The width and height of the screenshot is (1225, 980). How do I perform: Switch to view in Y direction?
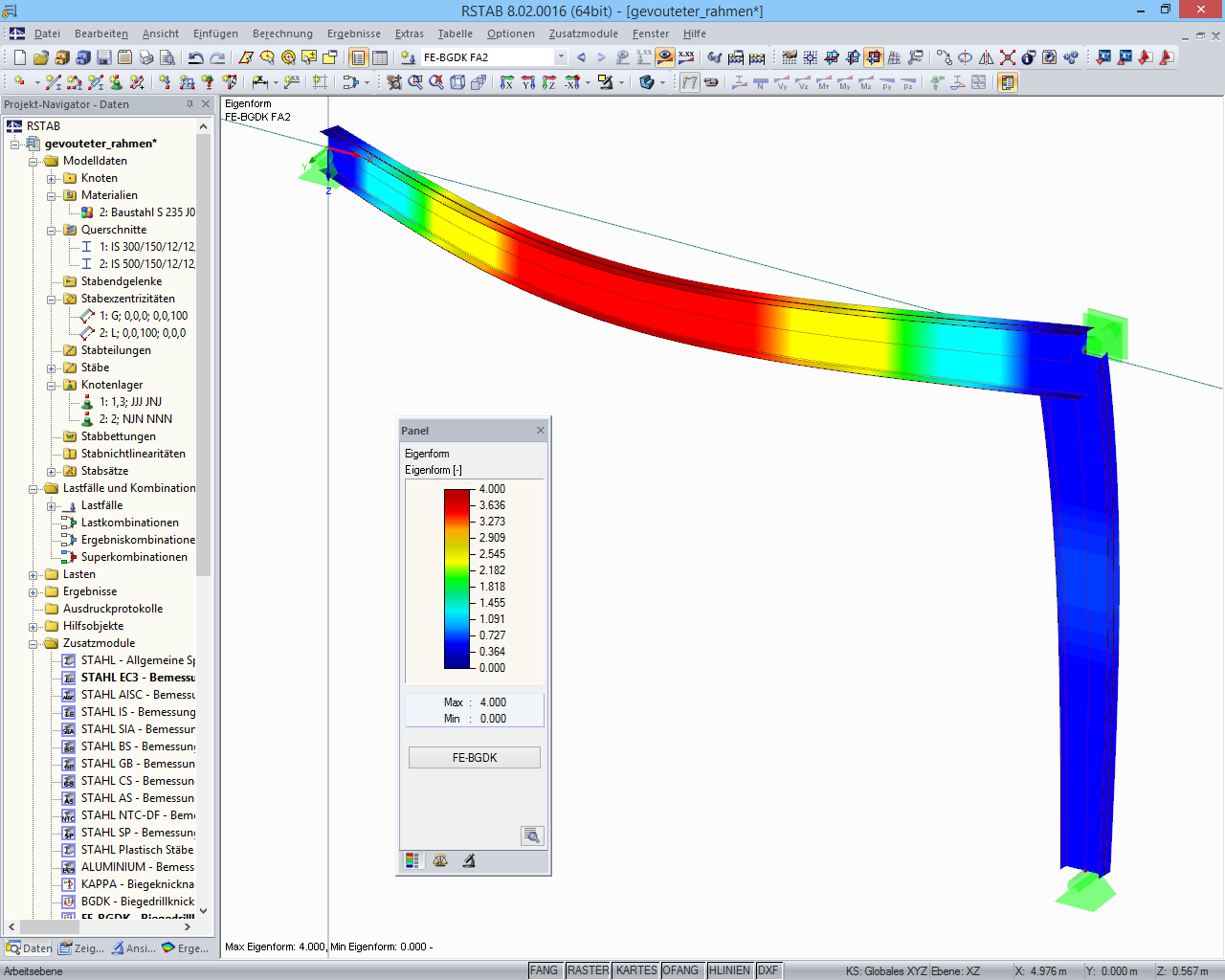coord(528,82)
